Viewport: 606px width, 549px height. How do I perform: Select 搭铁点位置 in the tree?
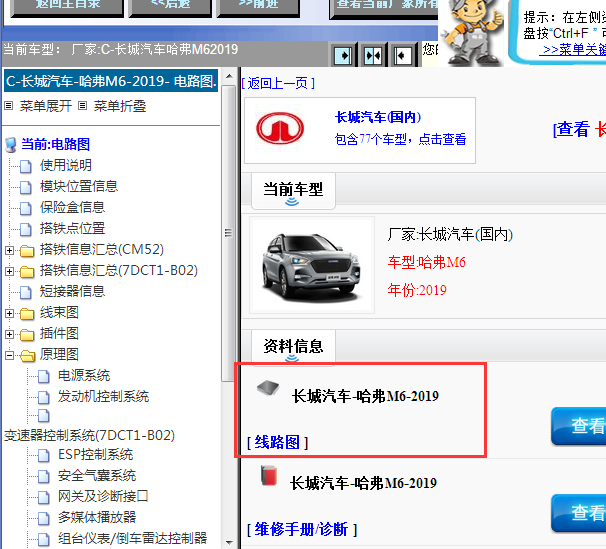click(72, 228)
